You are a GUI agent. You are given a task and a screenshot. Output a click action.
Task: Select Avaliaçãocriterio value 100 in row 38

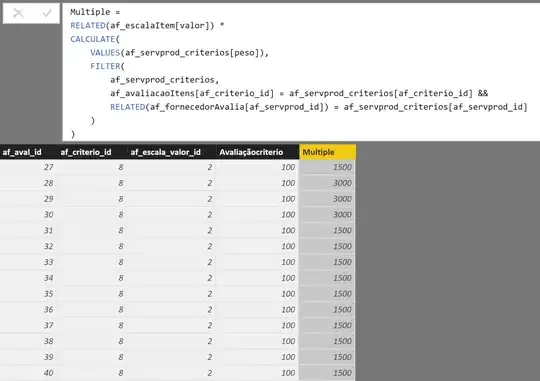tap(258, 341)
